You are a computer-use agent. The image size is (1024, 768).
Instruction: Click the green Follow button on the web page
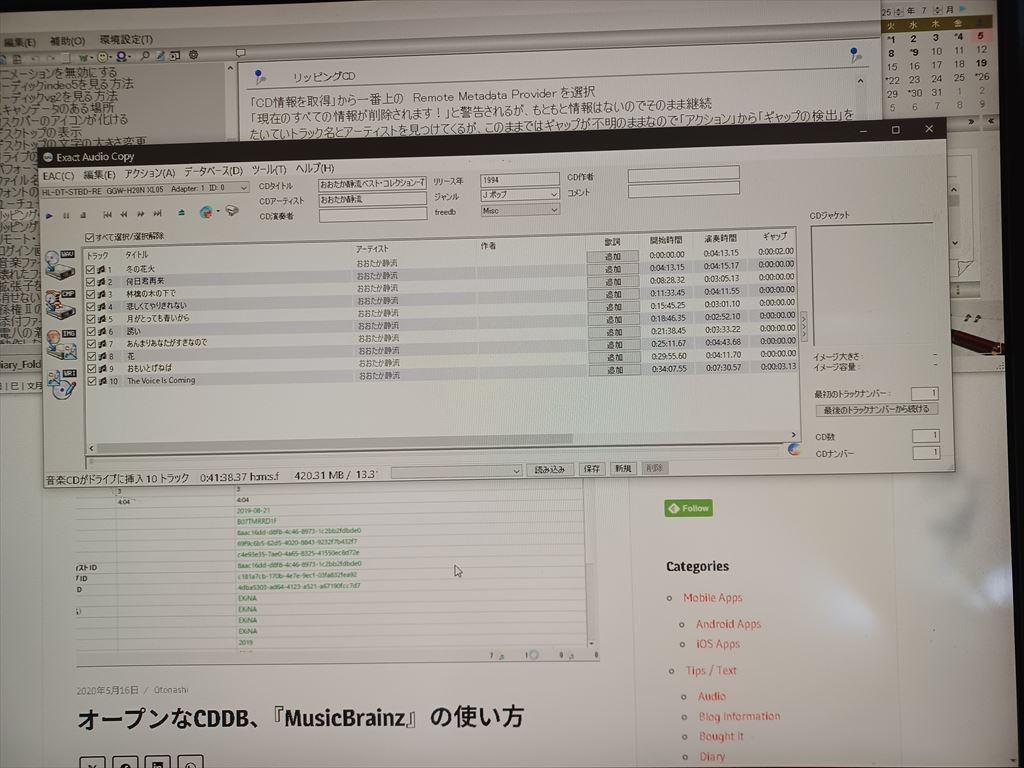[x=688, y=508]
